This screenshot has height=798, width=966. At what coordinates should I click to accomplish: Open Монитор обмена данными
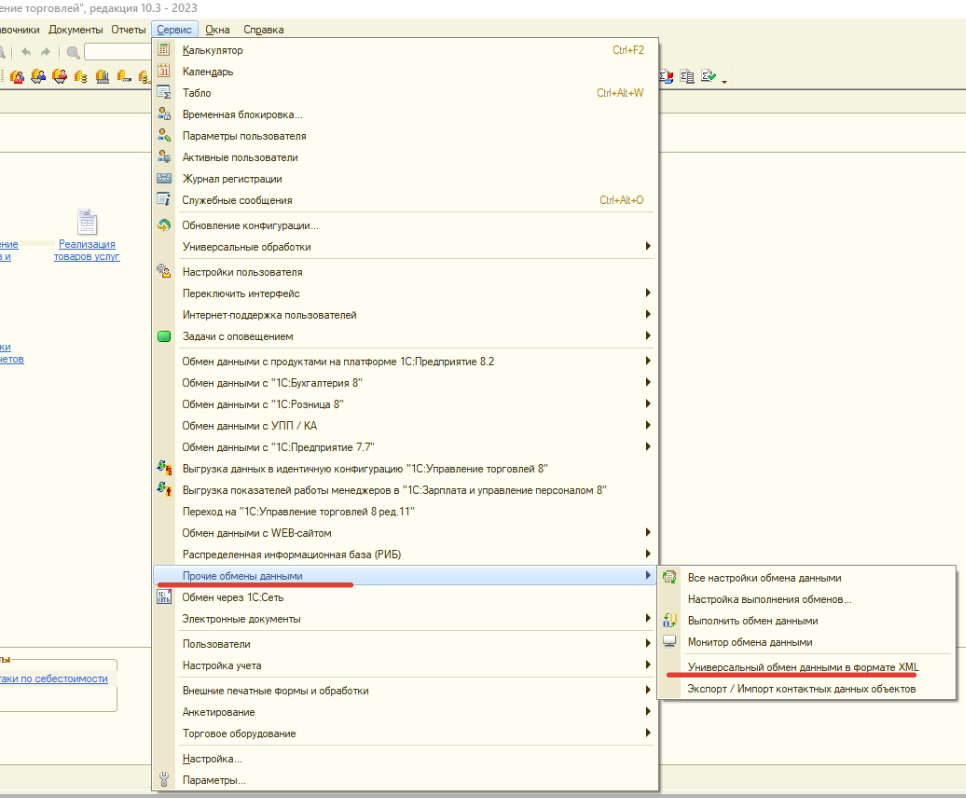click(x=750, y=642)
